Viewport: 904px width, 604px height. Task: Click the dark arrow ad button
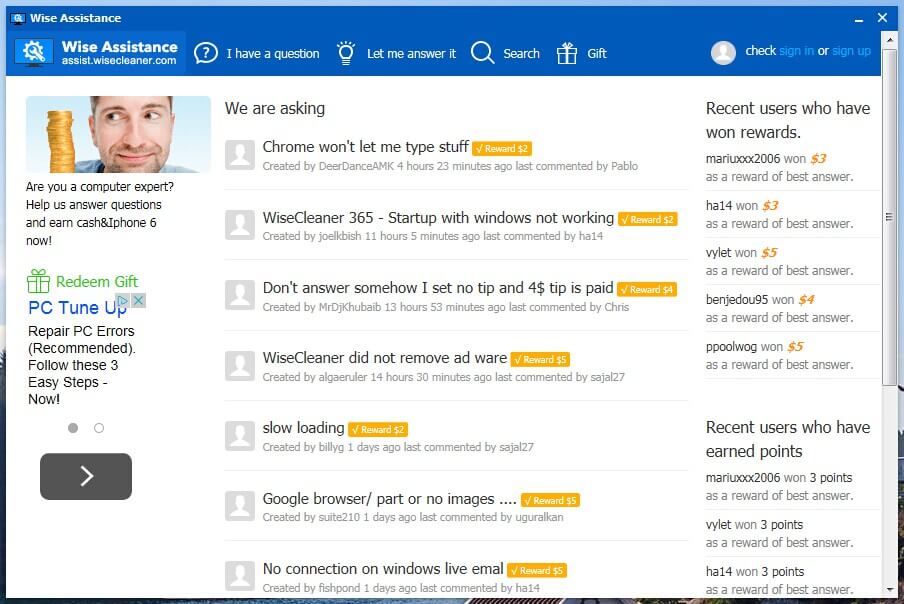click(86, 476)
